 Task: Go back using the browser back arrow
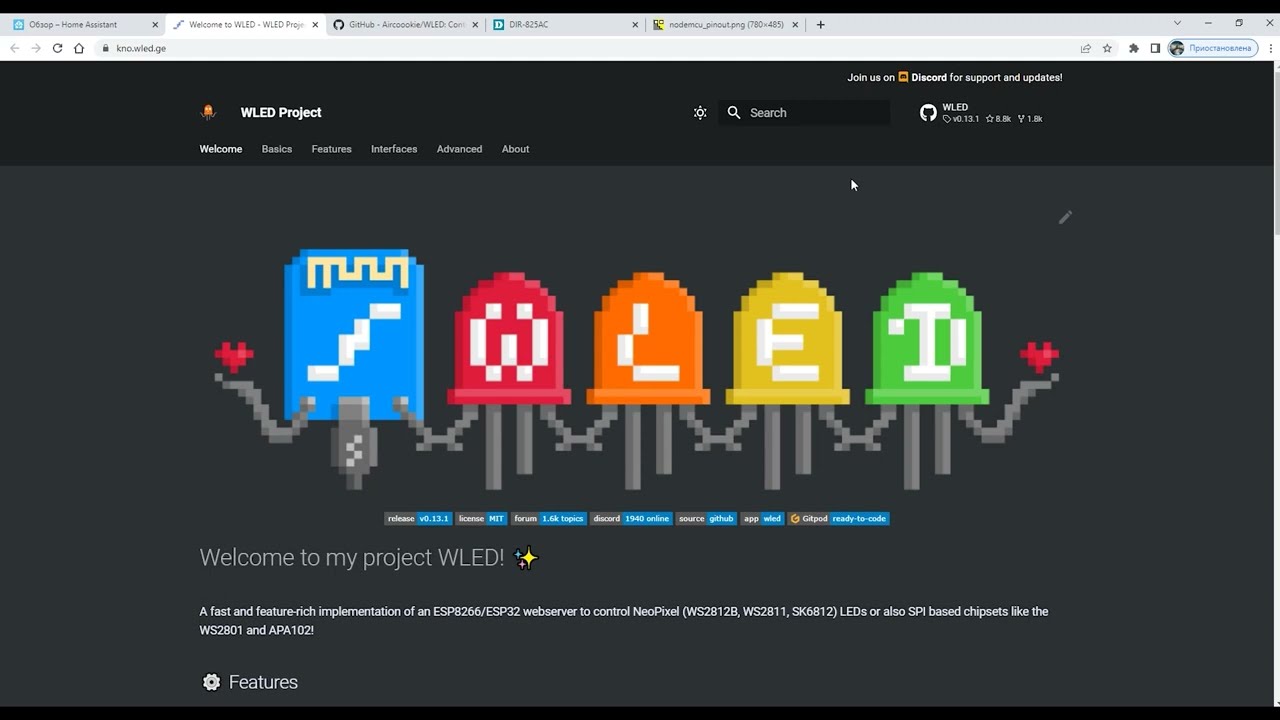pyautogui.click(x=14, y=48)
